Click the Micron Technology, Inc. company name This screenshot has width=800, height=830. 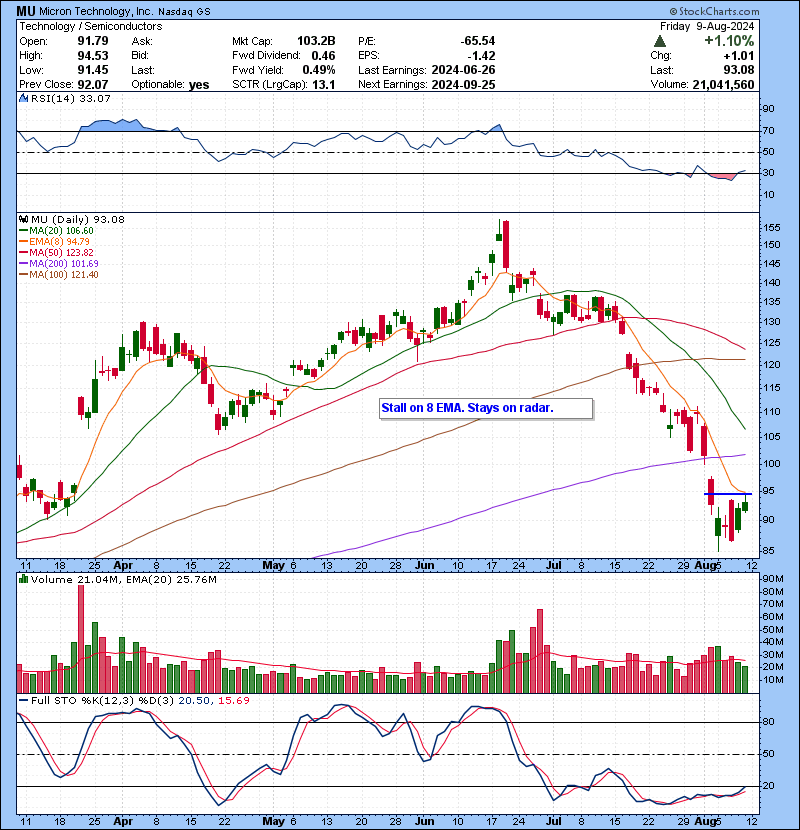(96, 11)
